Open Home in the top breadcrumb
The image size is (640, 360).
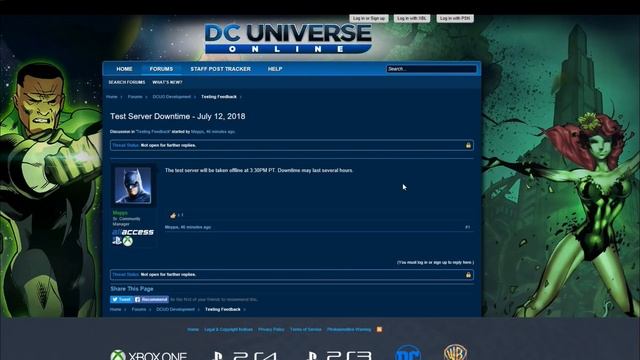pos(111,97)
